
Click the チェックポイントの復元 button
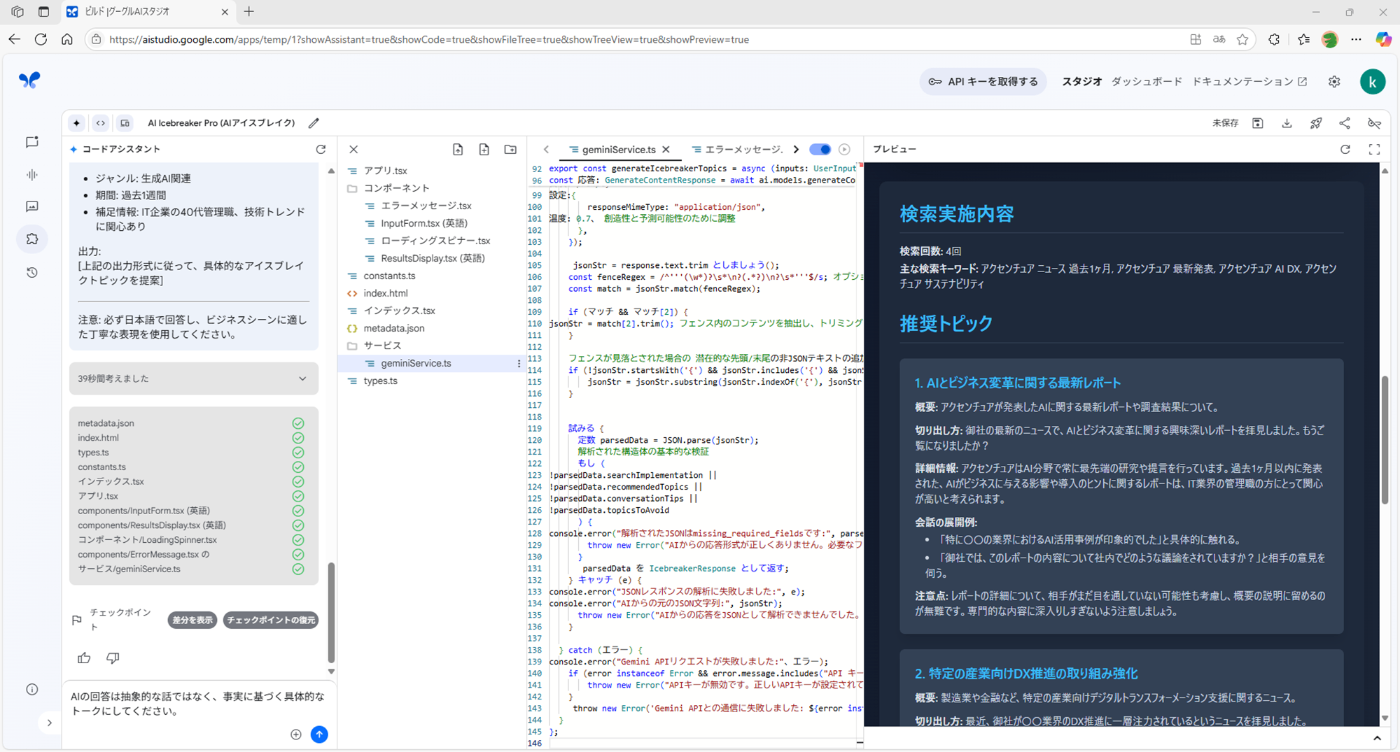coord(270,620)
